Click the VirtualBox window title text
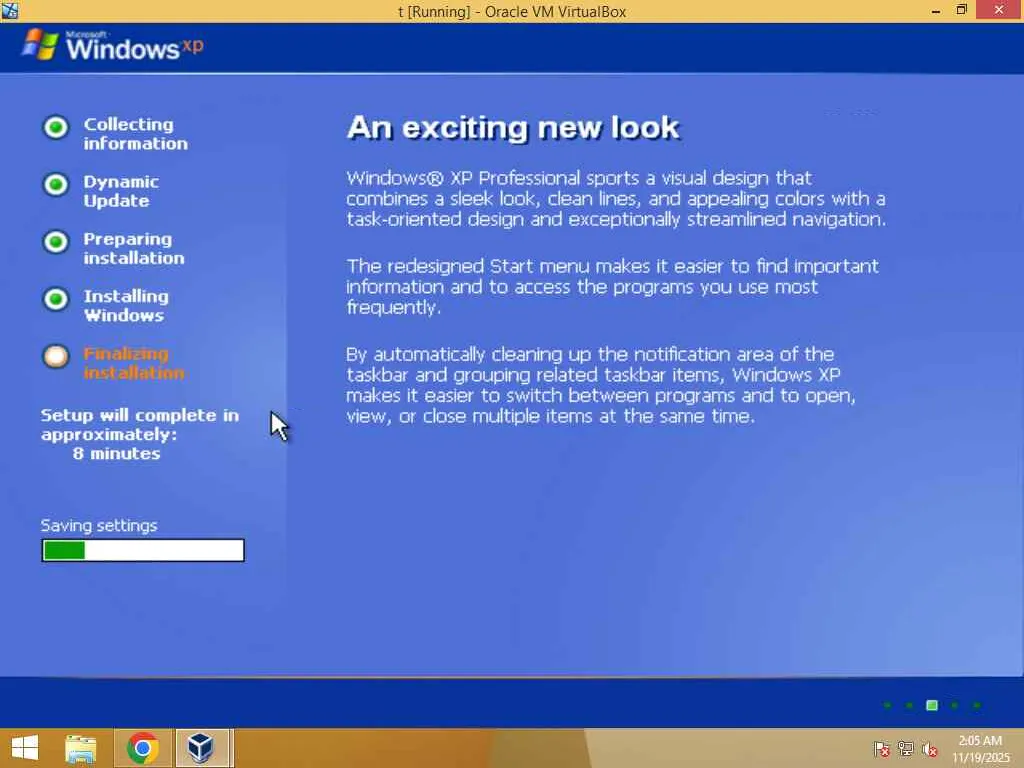Image resolution: width=1024 pixels, height=768 pixels. [x=512, y=12]
